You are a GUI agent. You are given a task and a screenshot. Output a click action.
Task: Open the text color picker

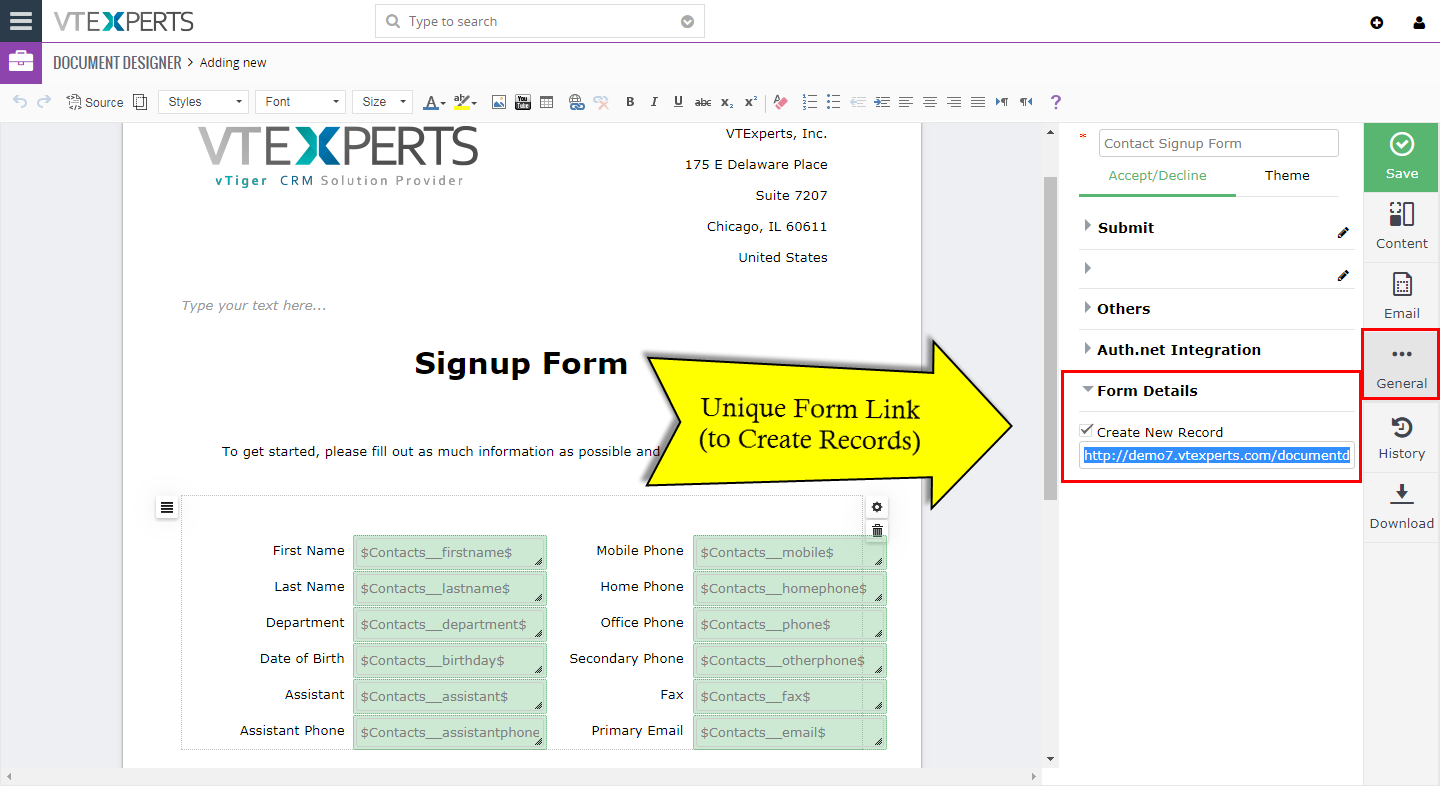coord(434,102)
